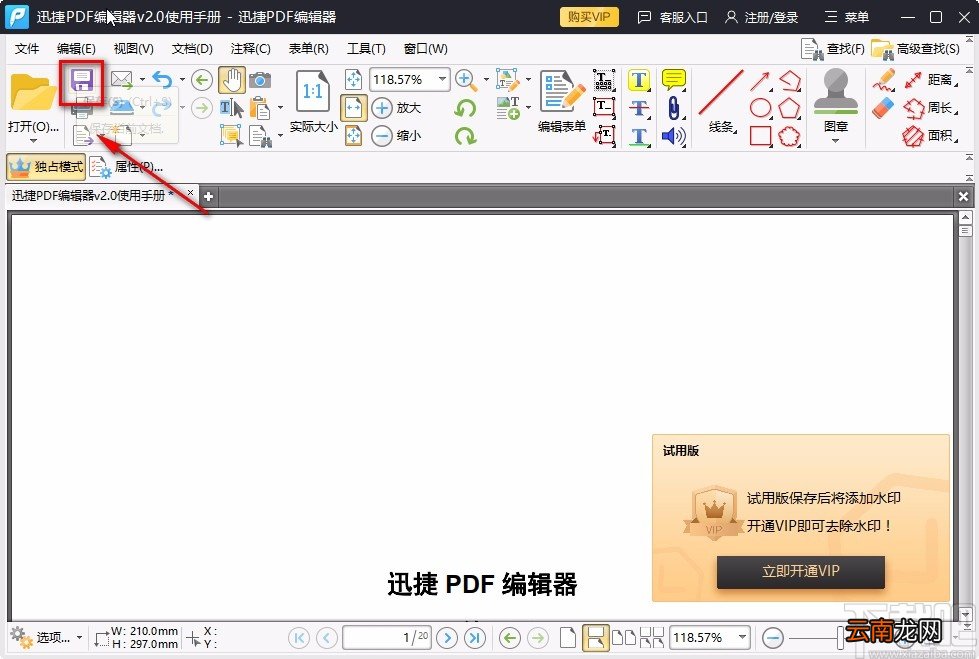Viewport: 979px width, 659px height.
Task: Select the Rectangle shape tool
Action: [x=760, y=136]
